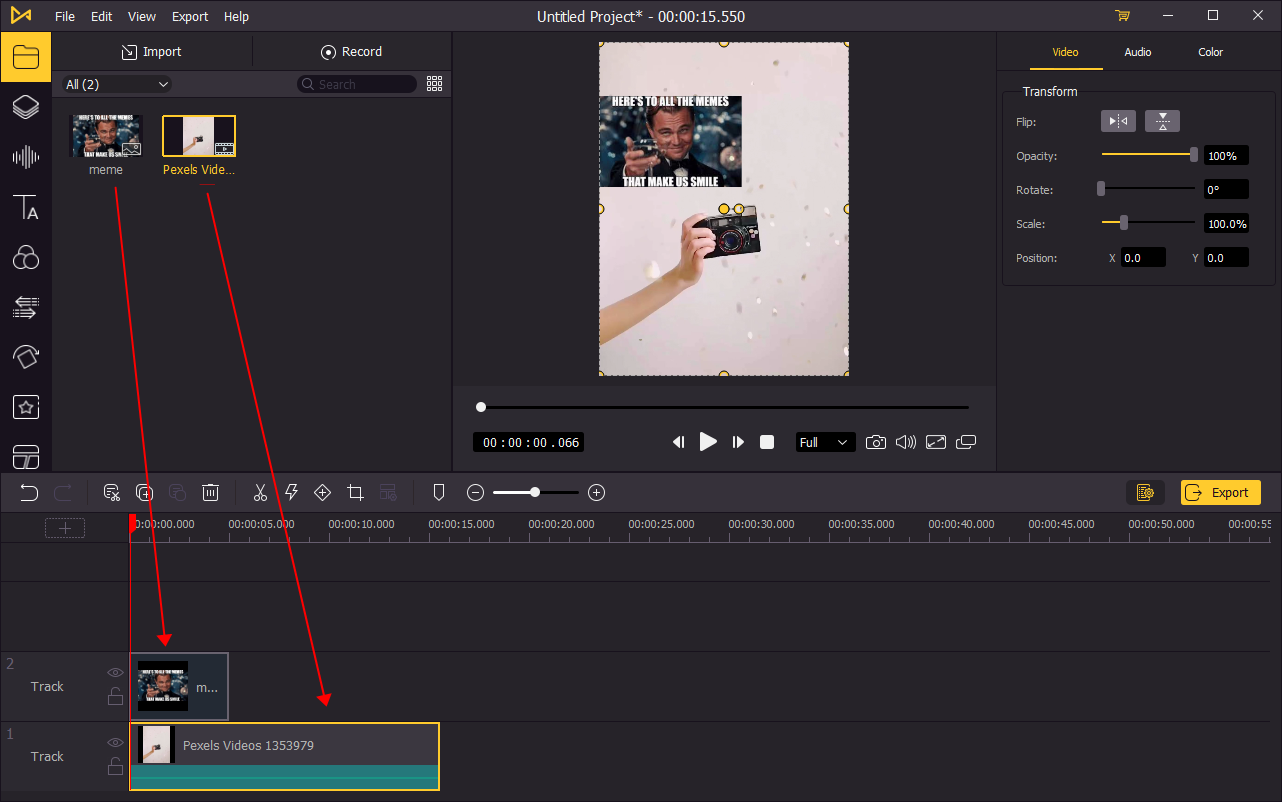Switch to the Color properties tab

(x=1211, y=52)
